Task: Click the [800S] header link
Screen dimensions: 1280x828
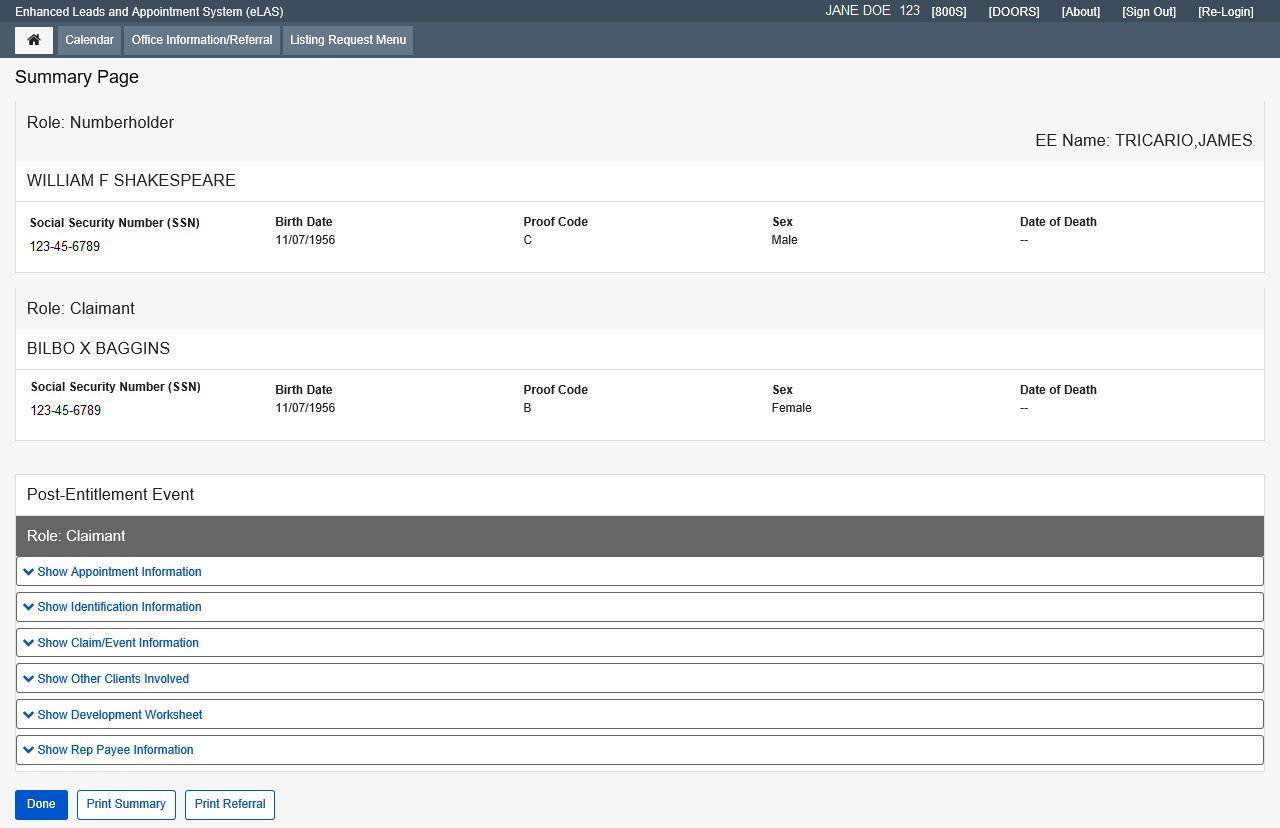Action: tap(948, 12)
